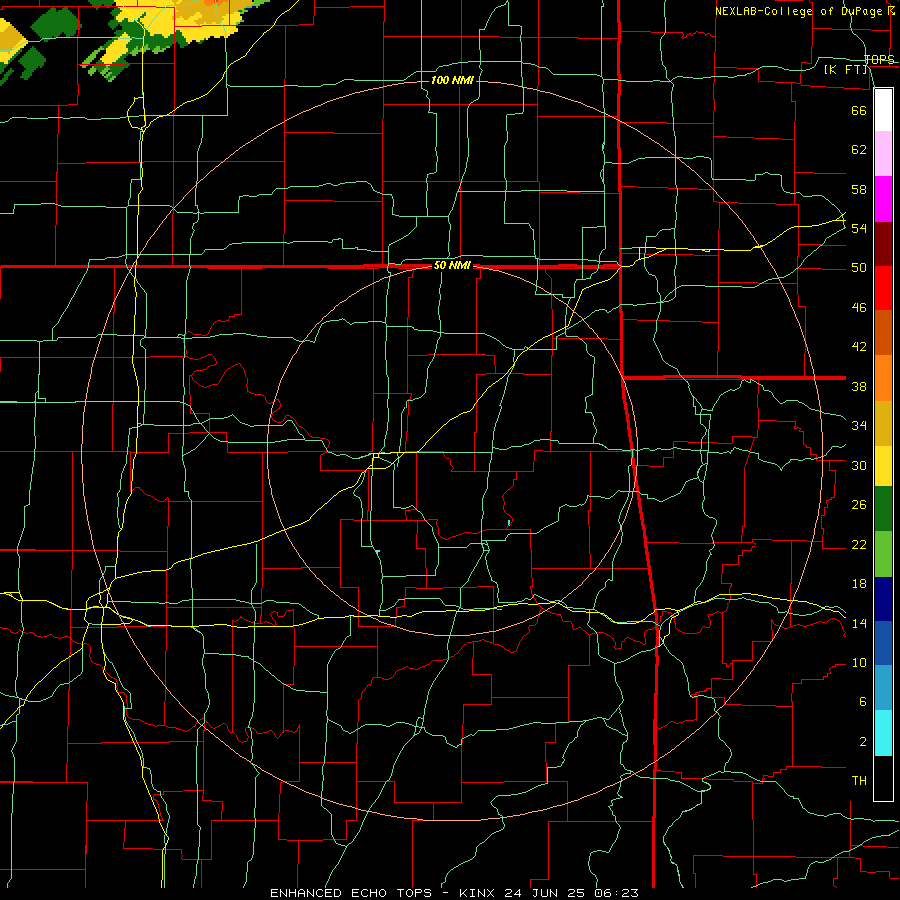The image size is (900, 900).
Task: Click the legend value 38
Action: pos(859,386)
